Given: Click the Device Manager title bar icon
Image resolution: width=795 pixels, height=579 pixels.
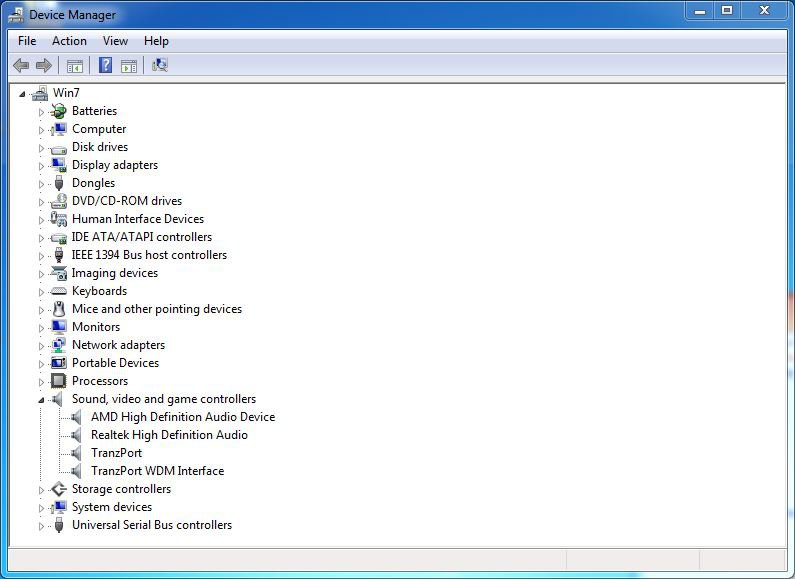Looking at the screenshot, I should click(x=15, y=14).
